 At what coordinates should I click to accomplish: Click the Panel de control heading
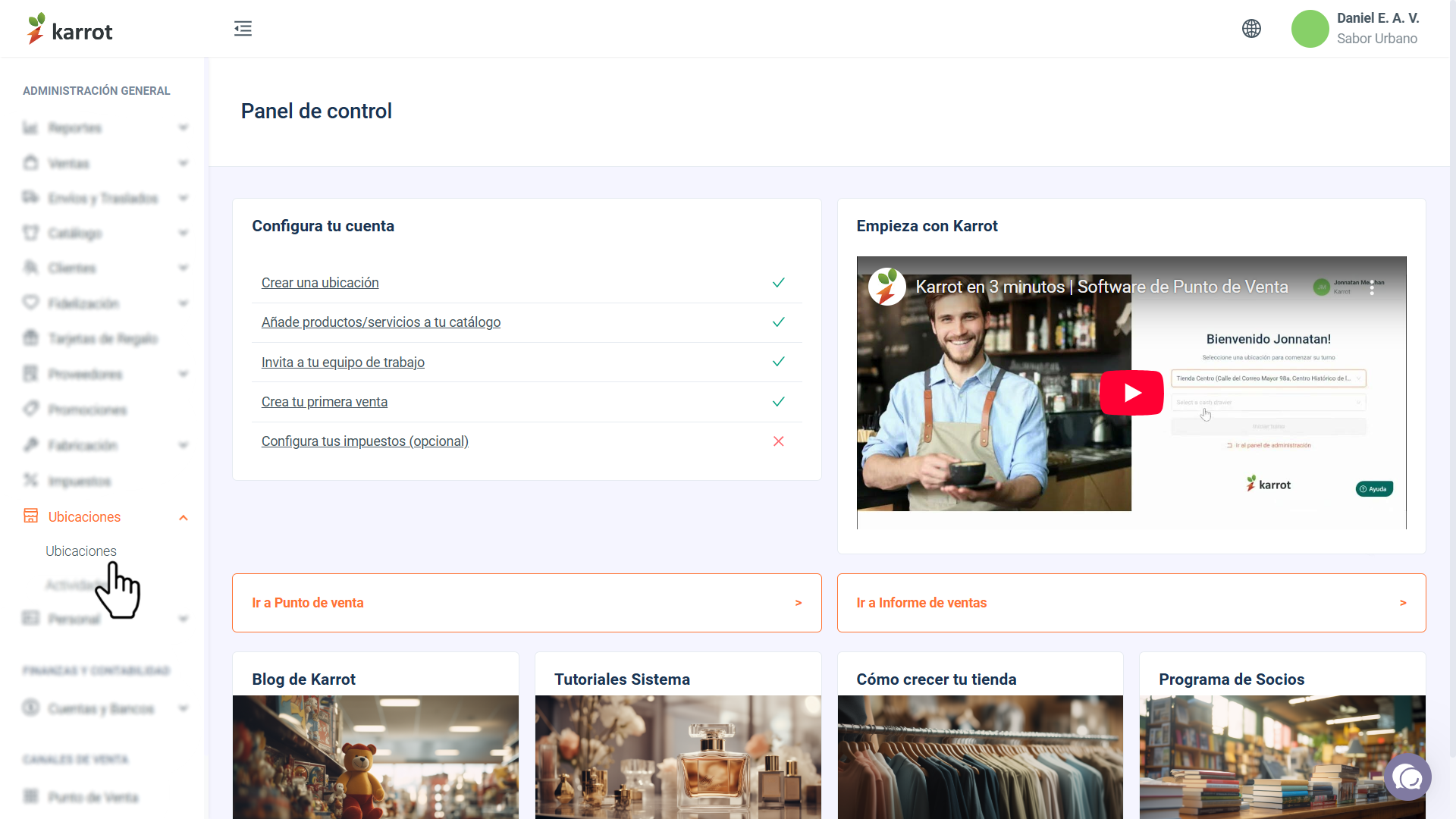(x=316, y=111)
